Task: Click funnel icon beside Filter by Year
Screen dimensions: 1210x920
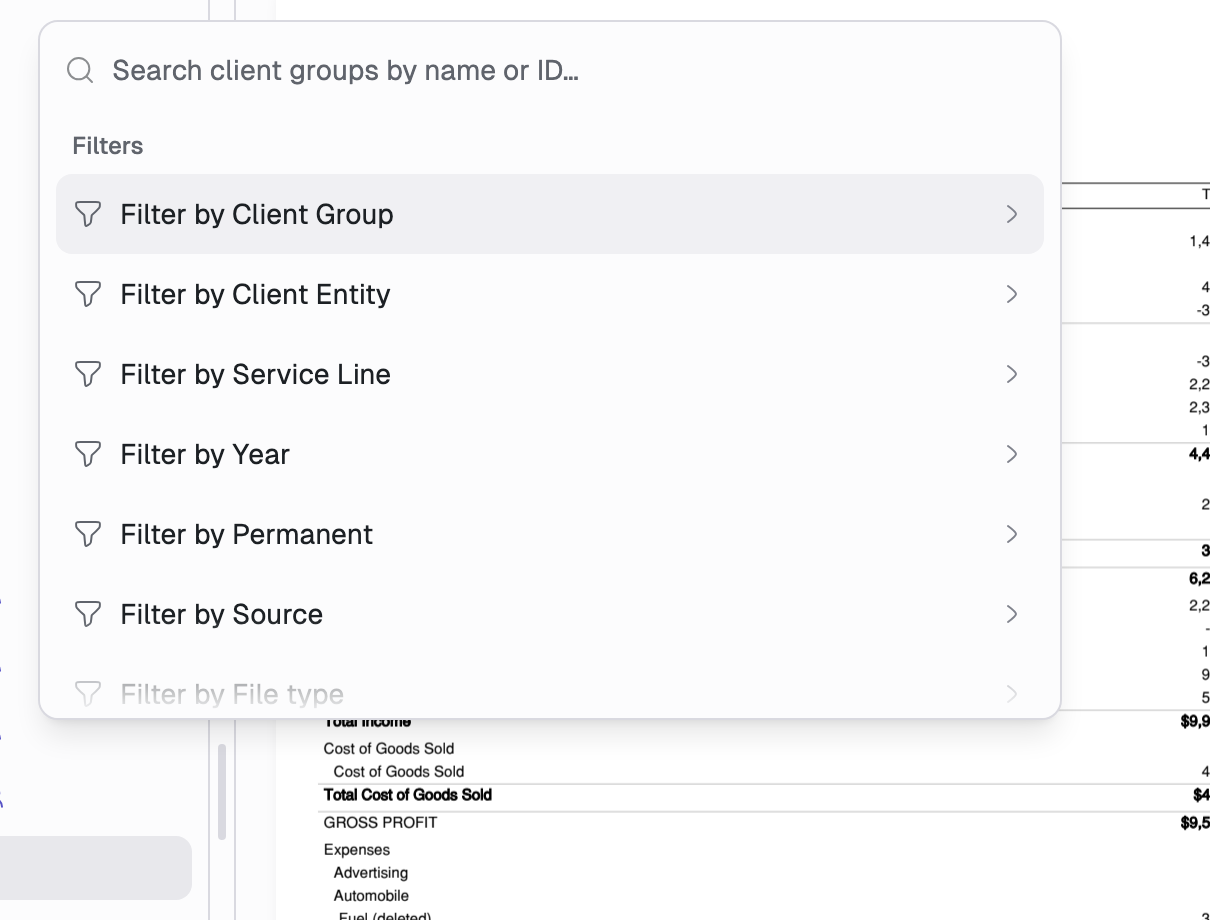Action: (x=88, y=454)
